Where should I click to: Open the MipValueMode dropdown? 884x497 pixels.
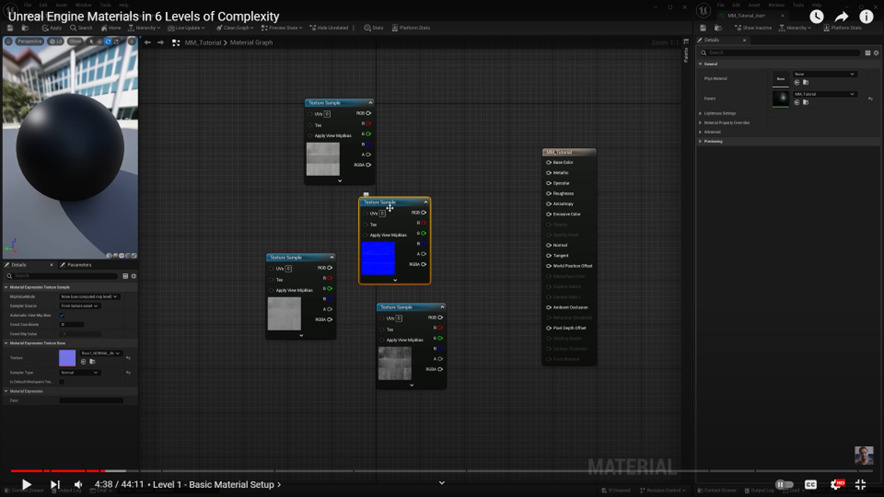point(89,296)
